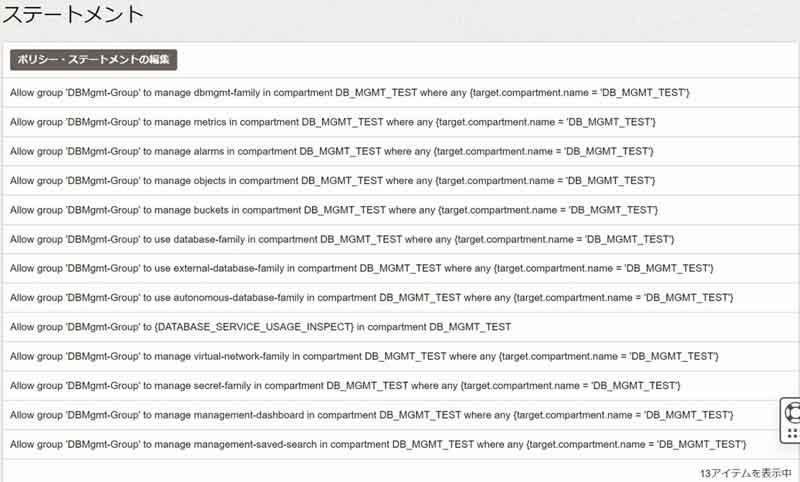Select the DATABASE_SERVICE_USAGE_INSPECT statement row
The height and width of the screenshot is (482, 800).
[x=400, y=327]
